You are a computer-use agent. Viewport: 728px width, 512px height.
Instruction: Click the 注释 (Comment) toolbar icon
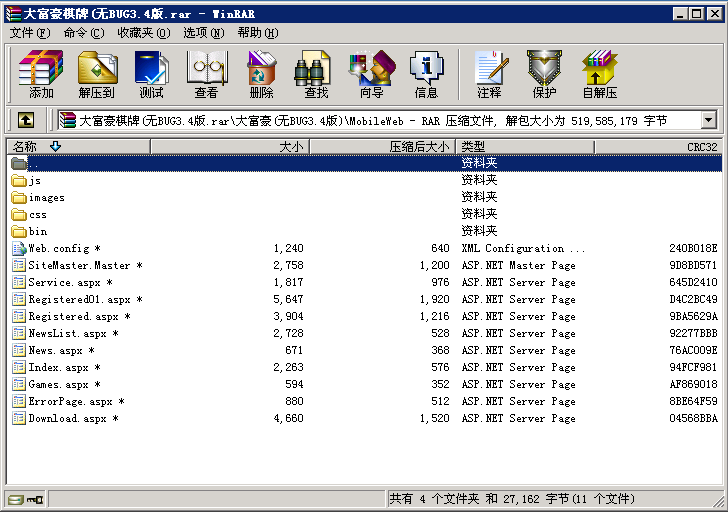pyautogui.click(x=489, y=74)
